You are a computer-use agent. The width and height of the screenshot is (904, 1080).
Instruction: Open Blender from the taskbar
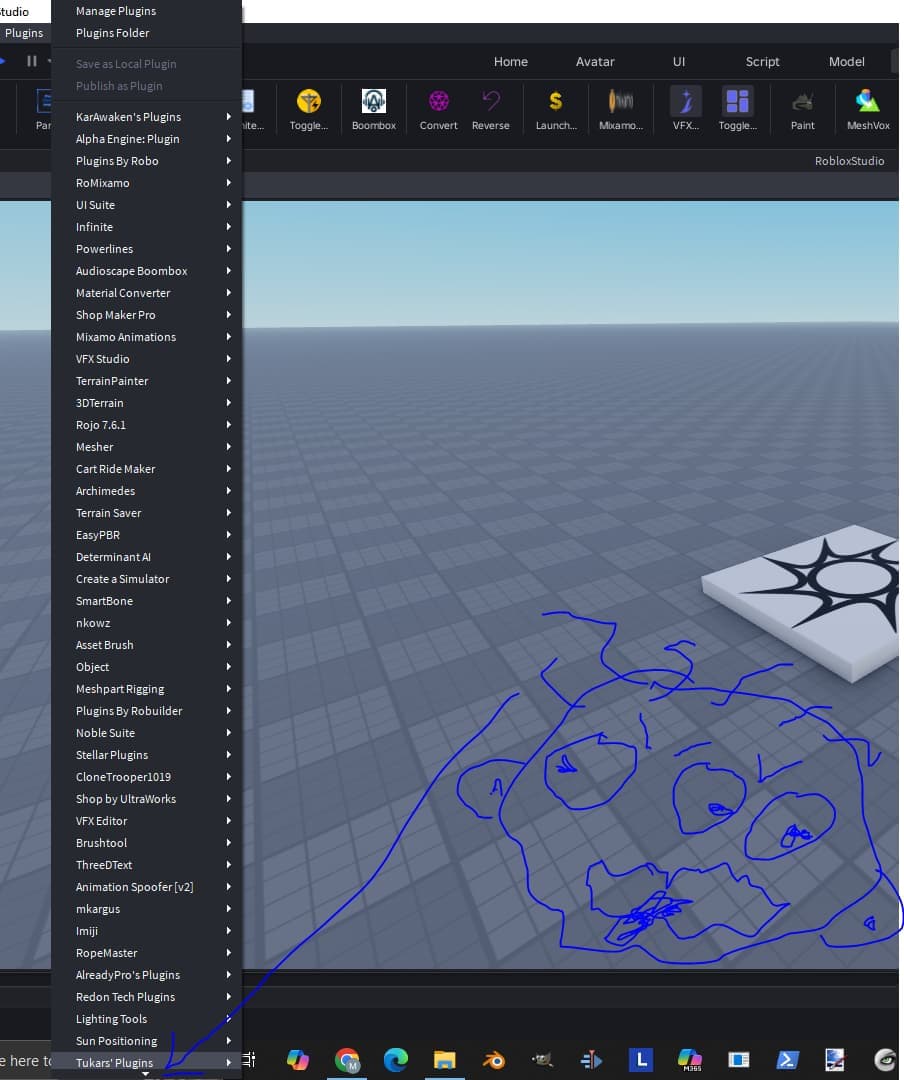[493, 1059]
